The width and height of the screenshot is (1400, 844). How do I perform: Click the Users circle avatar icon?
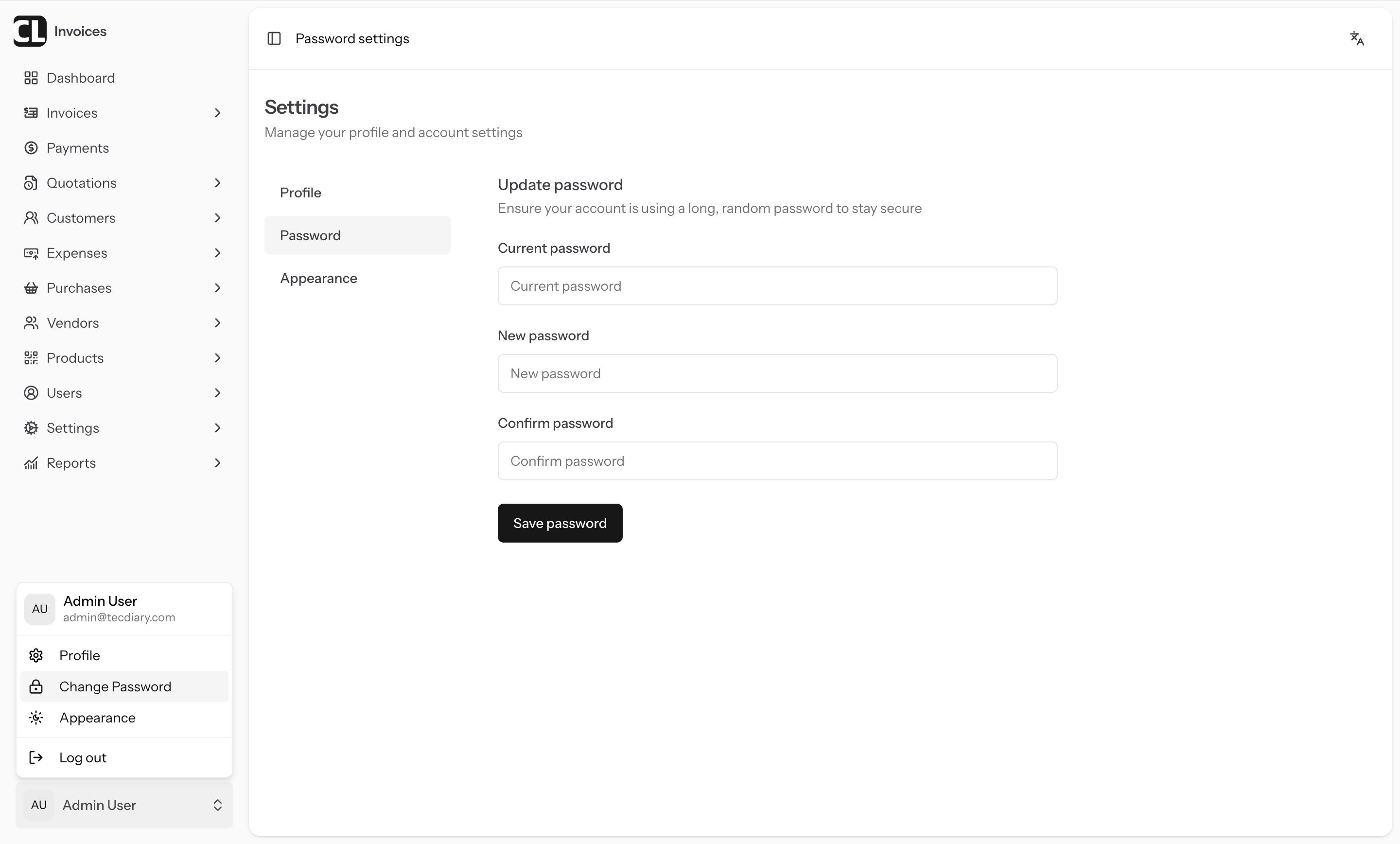point(31,393)
